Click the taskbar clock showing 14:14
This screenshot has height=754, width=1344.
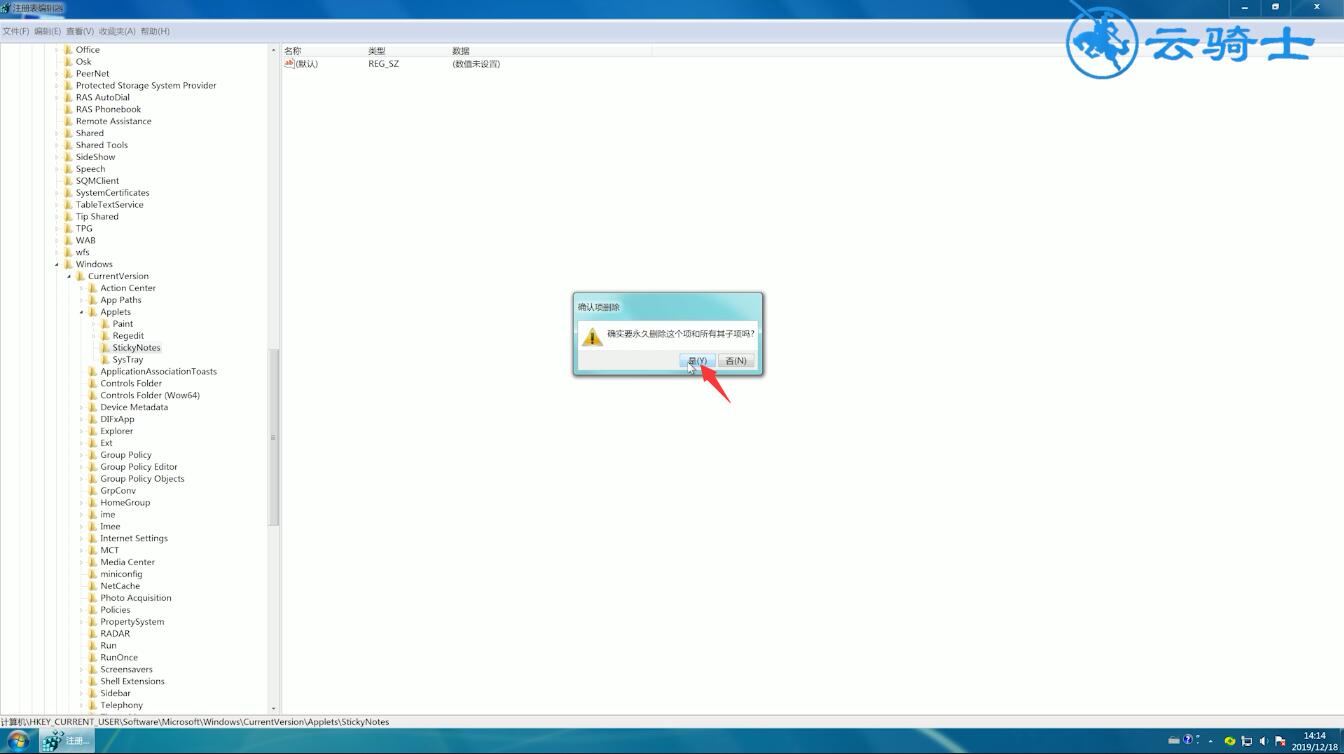click(1314, 741)
